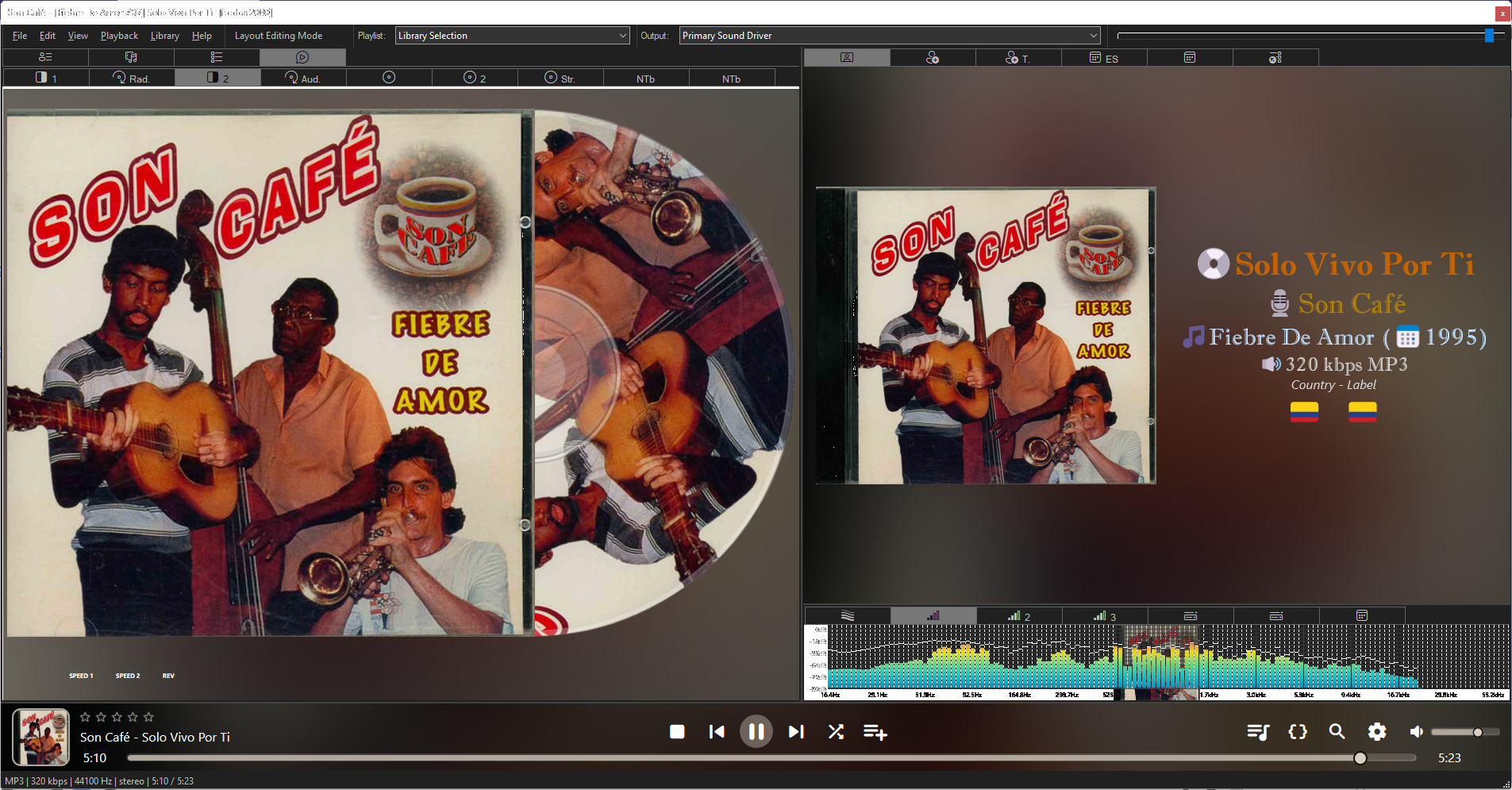Click the left Colombia flag icon

(x=1304, y=411)
